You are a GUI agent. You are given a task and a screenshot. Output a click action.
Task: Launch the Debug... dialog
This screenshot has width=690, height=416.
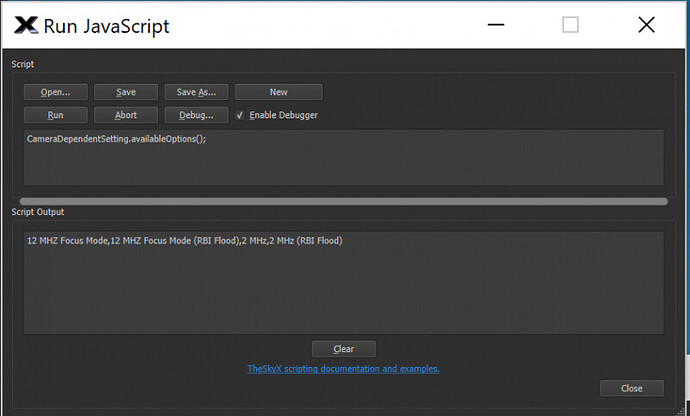196,115
